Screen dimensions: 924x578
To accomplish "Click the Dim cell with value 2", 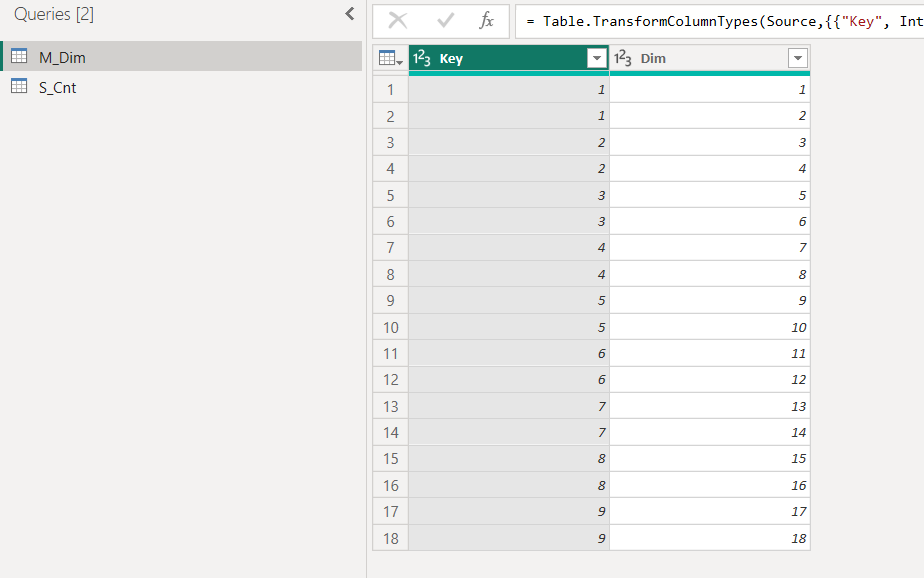I will (x=710, y=116).
